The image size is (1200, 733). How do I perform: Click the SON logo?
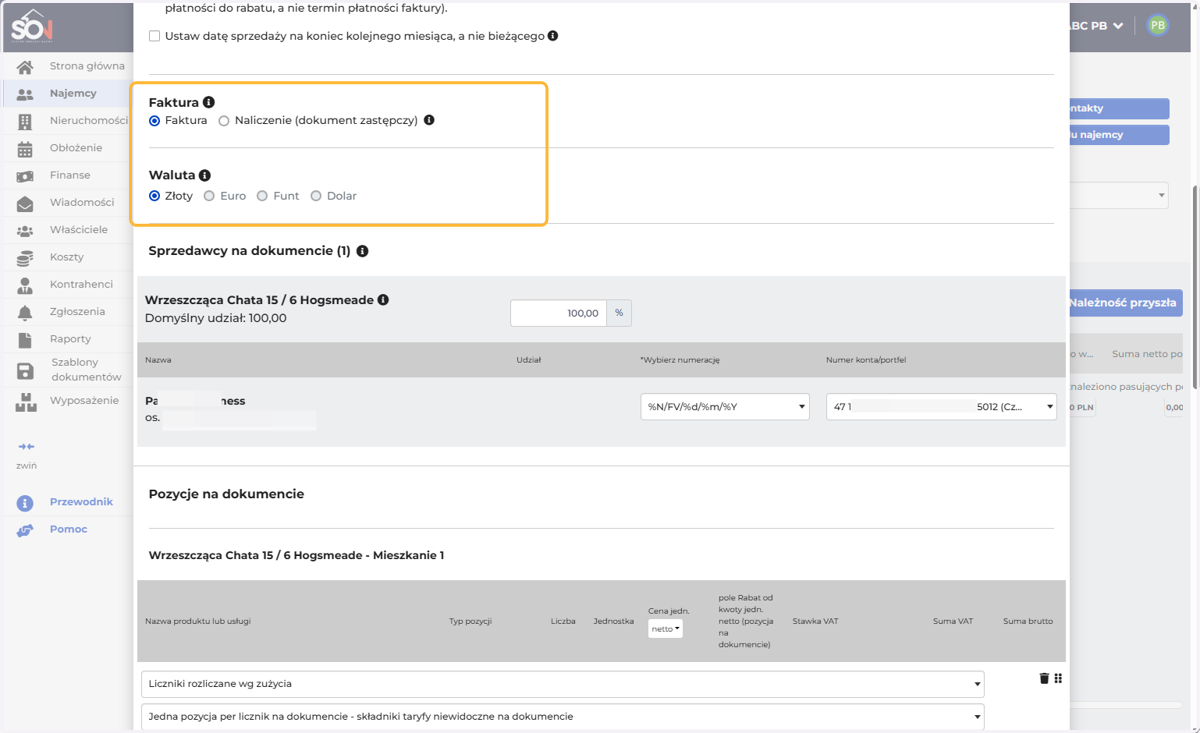32,26
